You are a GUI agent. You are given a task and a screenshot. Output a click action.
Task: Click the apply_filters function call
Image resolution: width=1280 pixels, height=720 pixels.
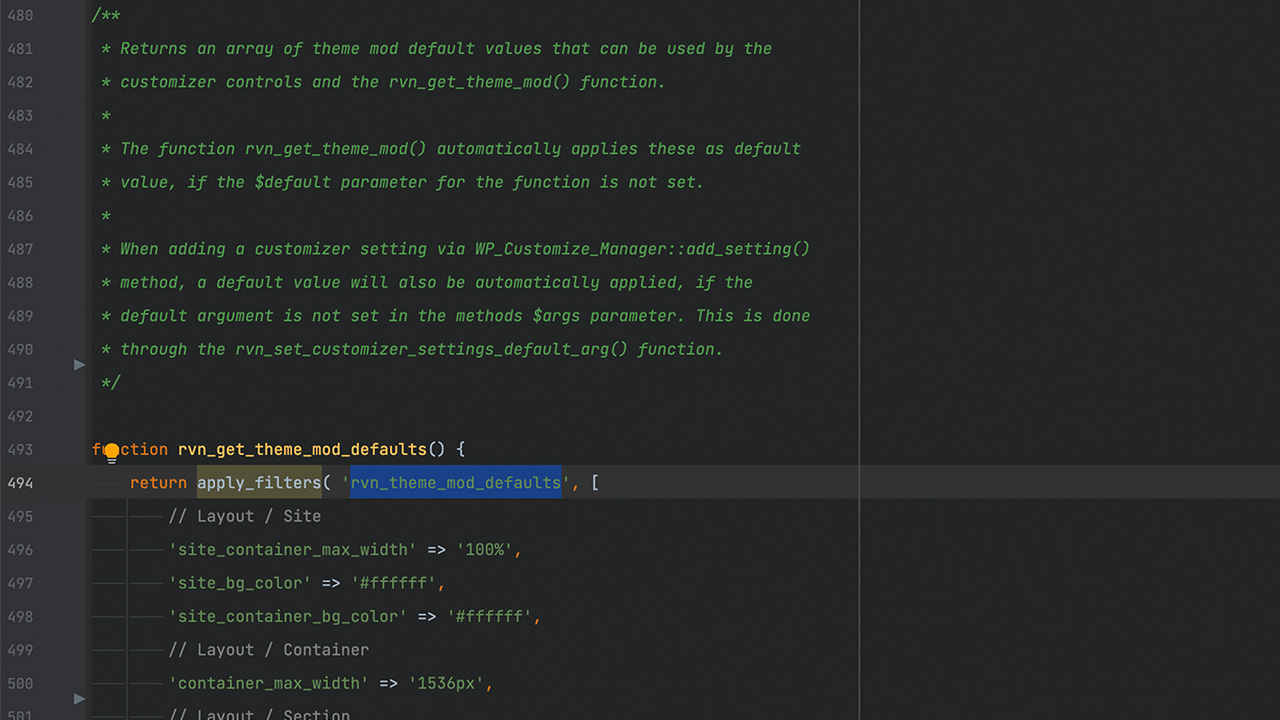(x=258, y=483)
